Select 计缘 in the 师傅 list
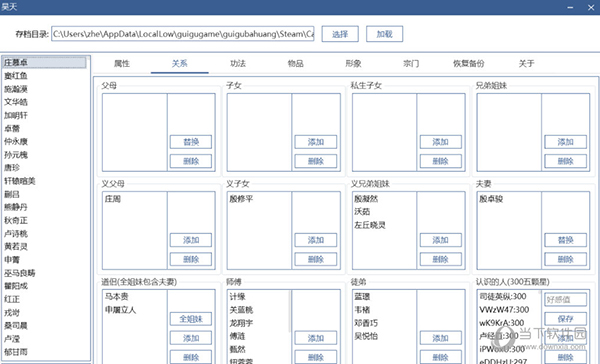Image resolution: width=600 pixels, height=364 pixels. (x=238, y=297)
